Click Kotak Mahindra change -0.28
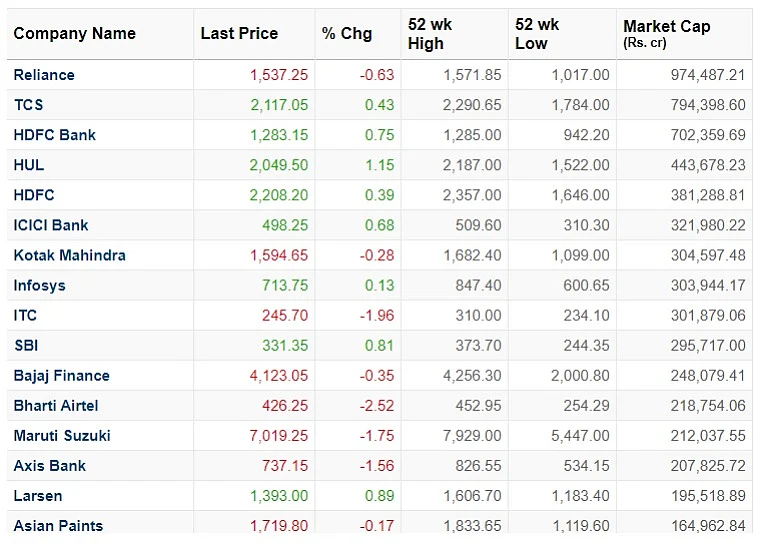The width and height of the screenshot is (761, 544). coord(377,255)
